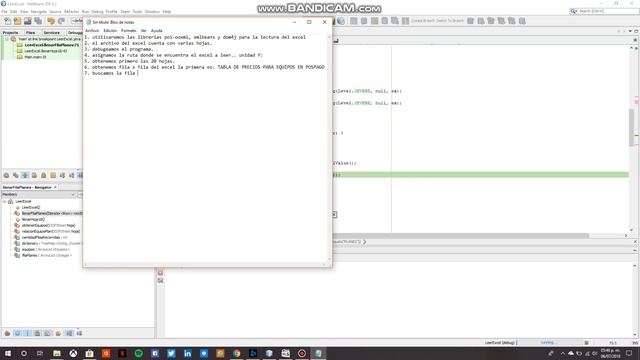This screenshot has width=640, height=360.
Task: Open LinkedIn from the taskbar
Action: pos(187,353)
